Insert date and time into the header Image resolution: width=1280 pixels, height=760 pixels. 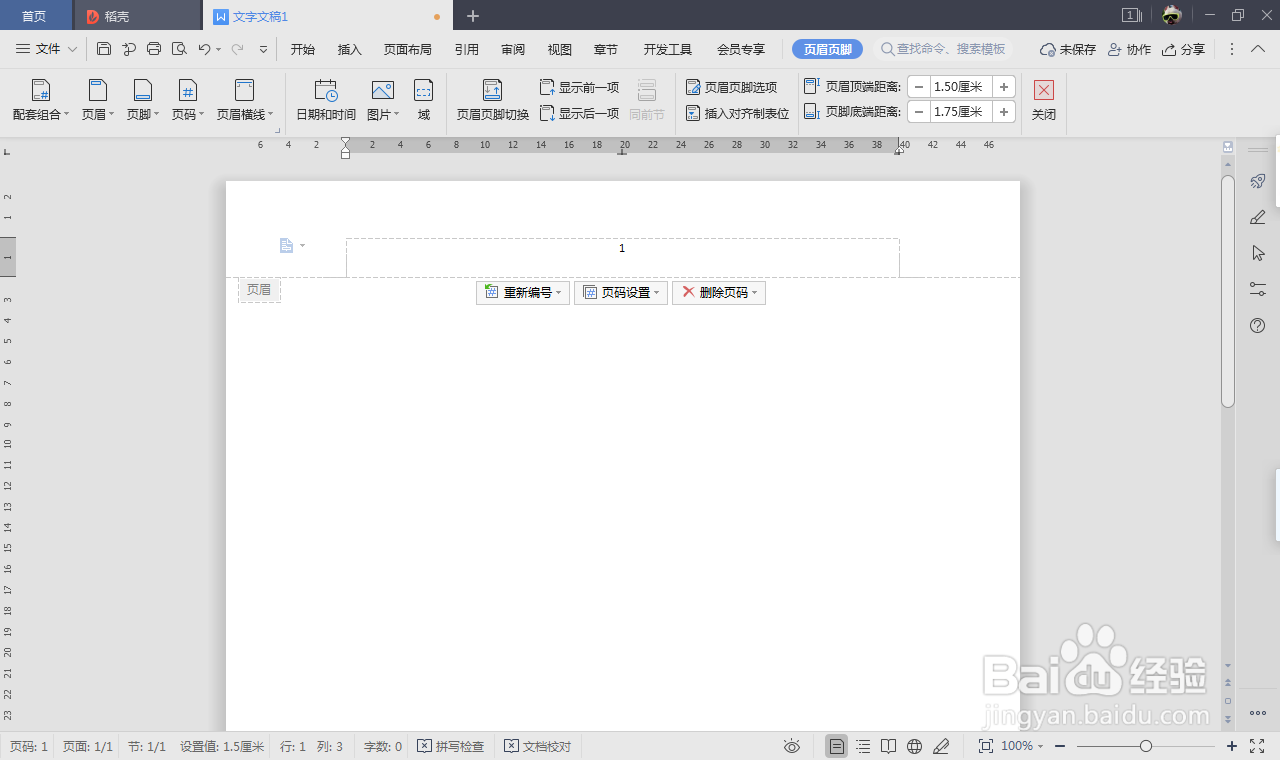click(x=326, y=100)
